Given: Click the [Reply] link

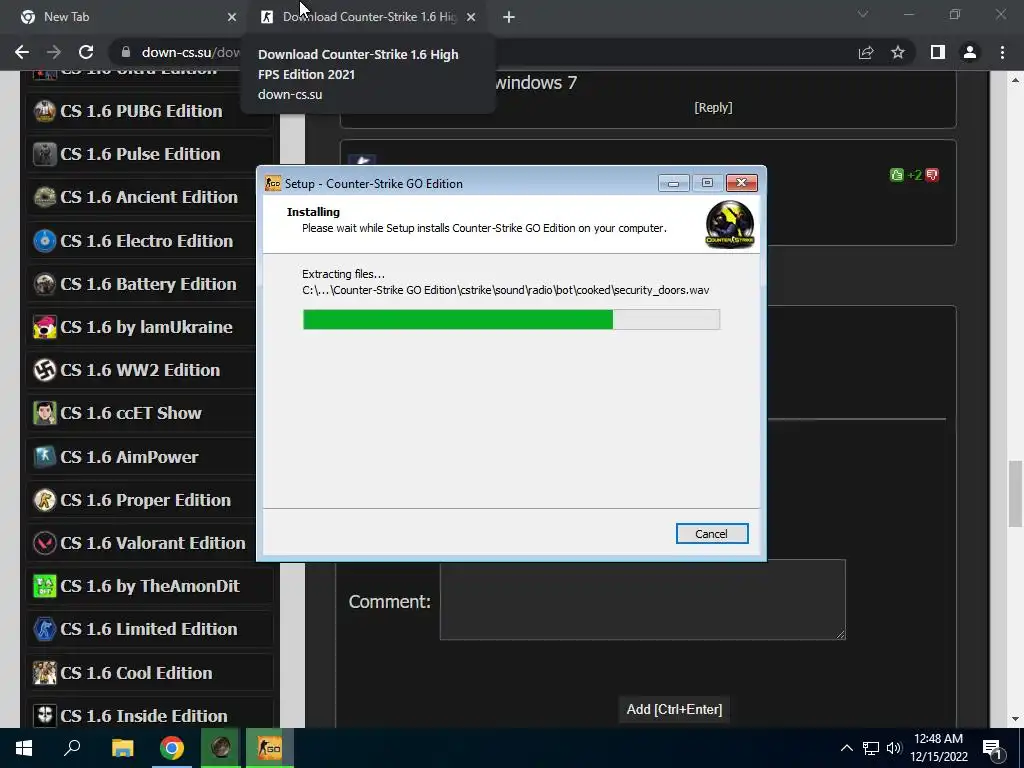Looking at the screenshot, I should coord(713,108).
